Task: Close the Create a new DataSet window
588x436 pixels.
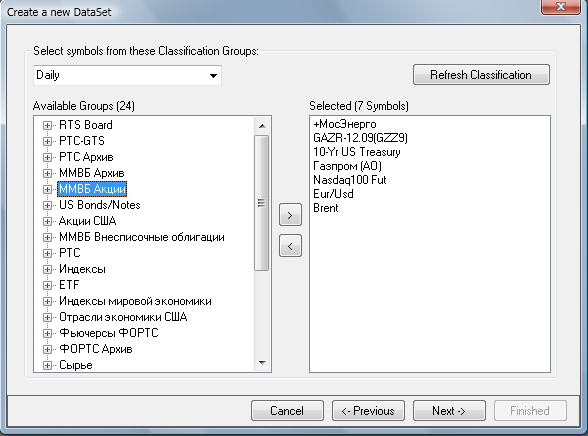Action: click(x=561, y=6)
